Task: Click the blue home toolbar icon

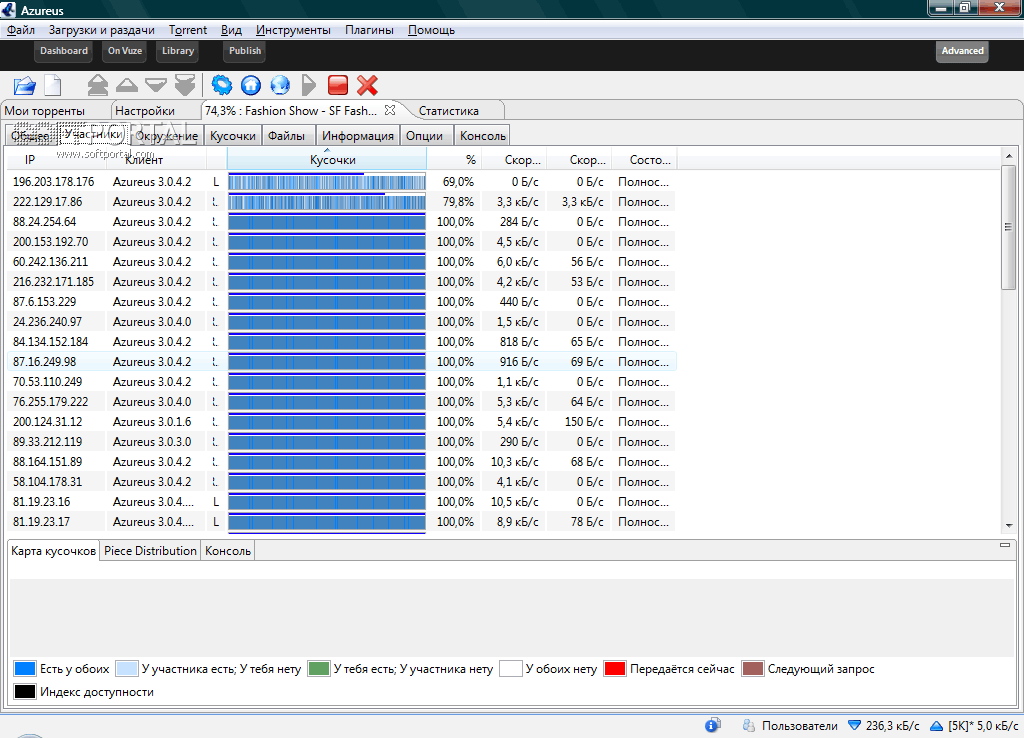Action: point(251,85)
